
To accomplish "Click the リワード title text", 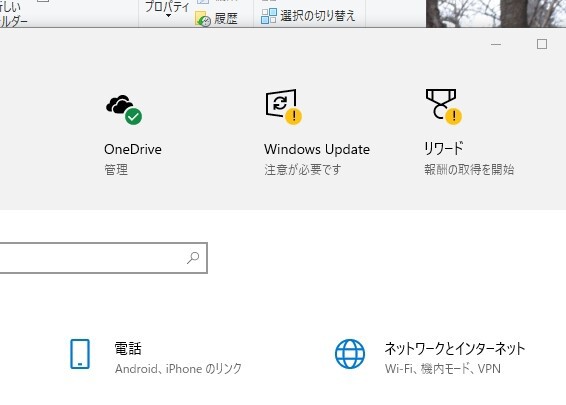I will click(444, 148).
